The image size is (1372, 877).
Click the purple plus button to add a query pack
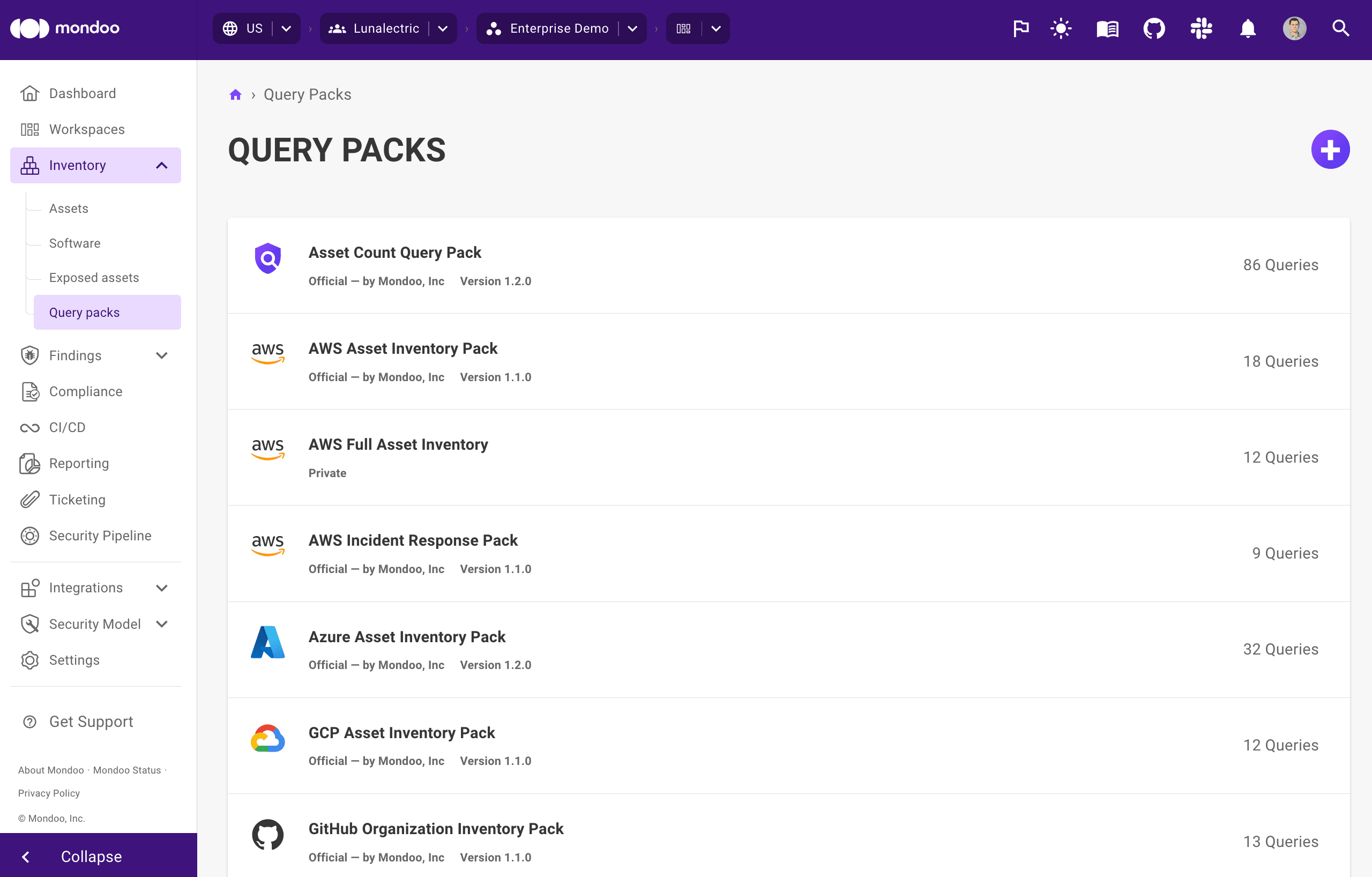[x=1330, y=150]
